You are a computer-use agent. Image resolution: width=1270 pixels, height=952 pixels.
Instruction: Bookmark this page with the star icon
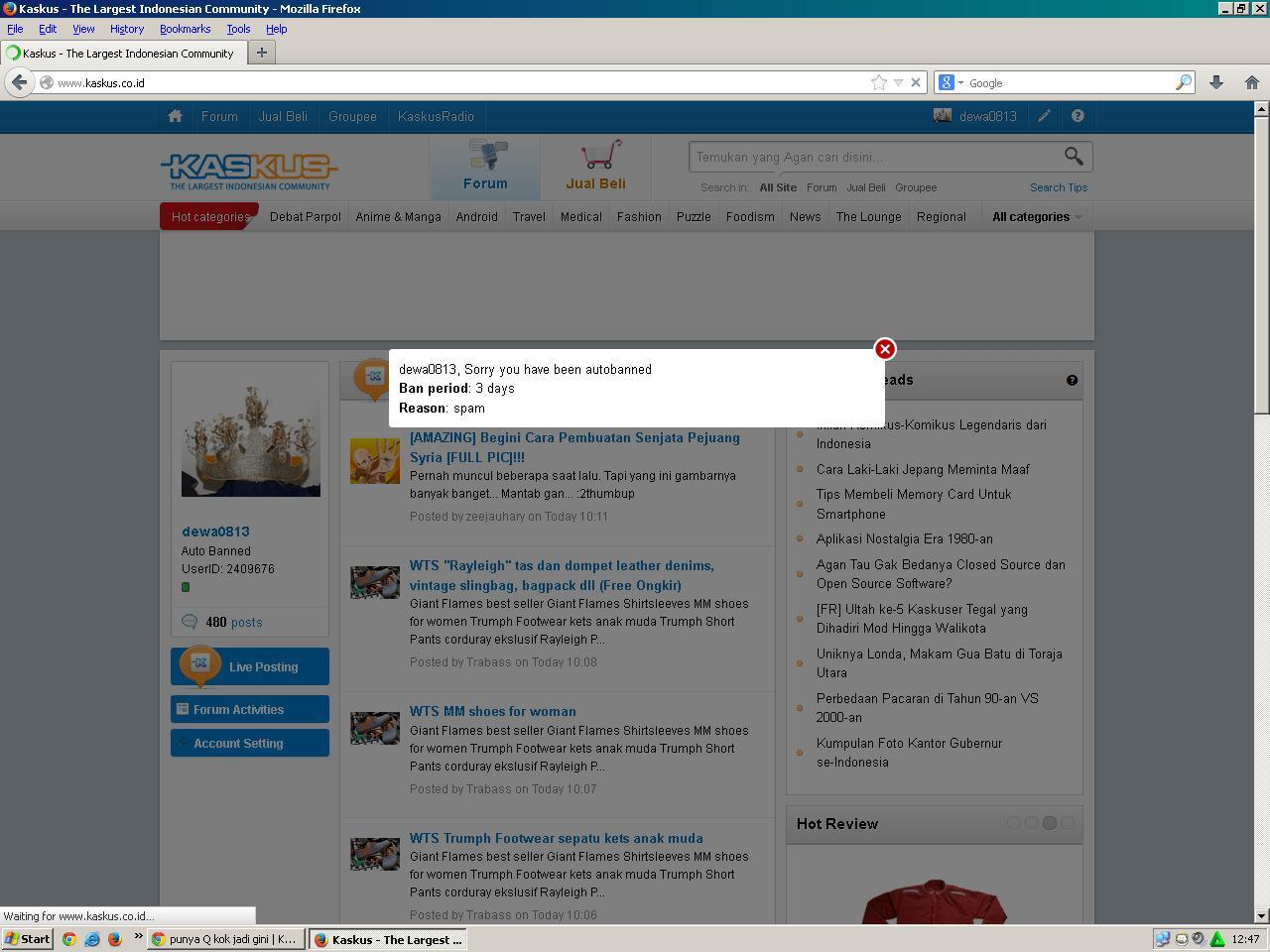(x=878, y=82)
